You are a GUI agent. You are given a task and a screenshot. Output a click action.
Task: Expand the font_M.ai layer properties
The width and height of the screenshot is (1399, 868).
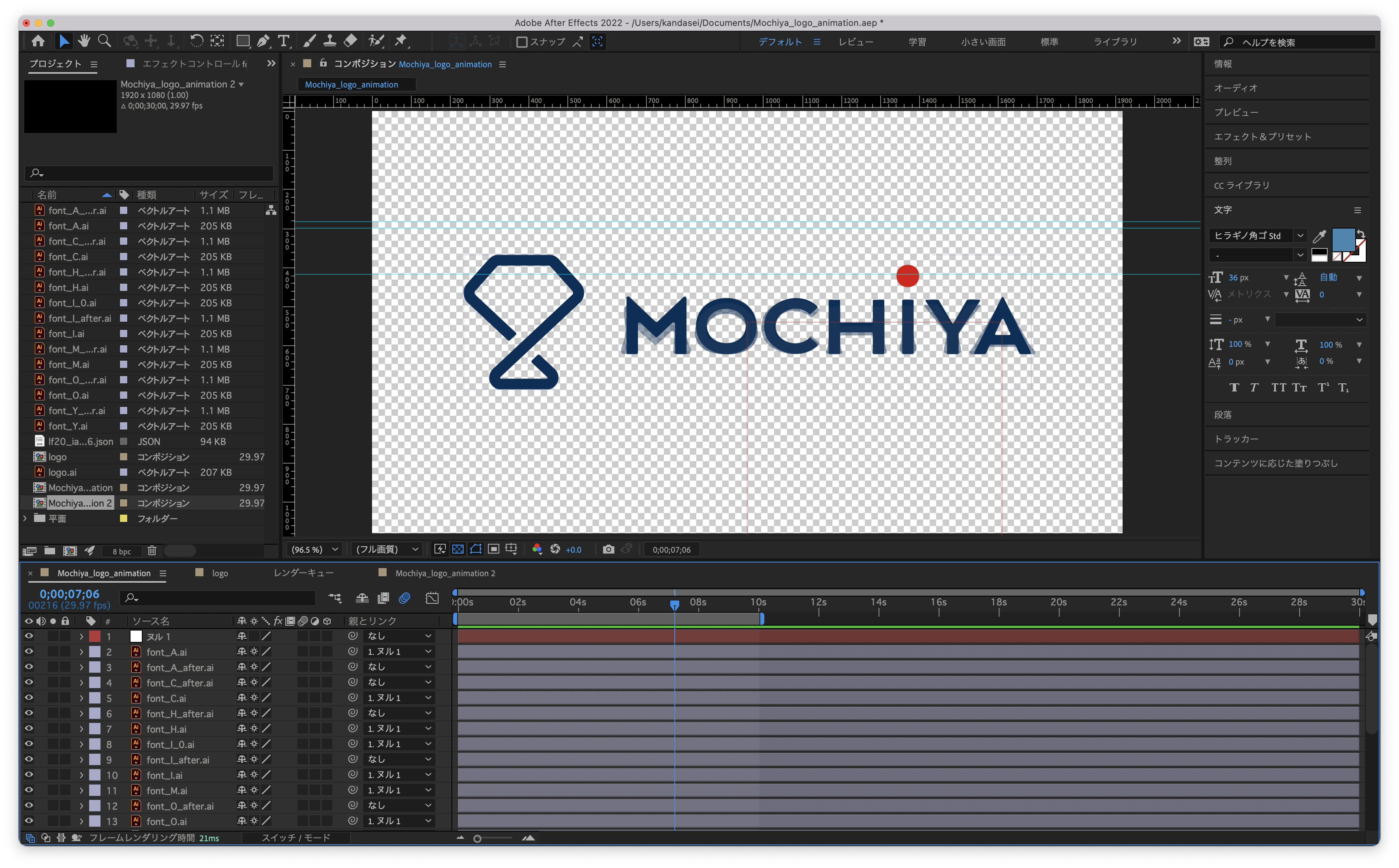click(81, 791)
